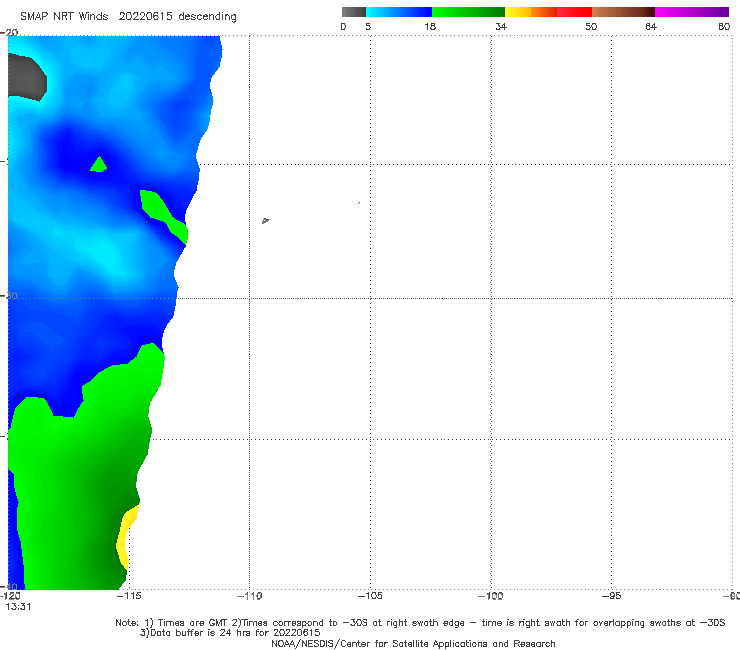Click the magenta-purple segment of the color bar
Screen dimensions: 740x650
[x=692, y=12]
